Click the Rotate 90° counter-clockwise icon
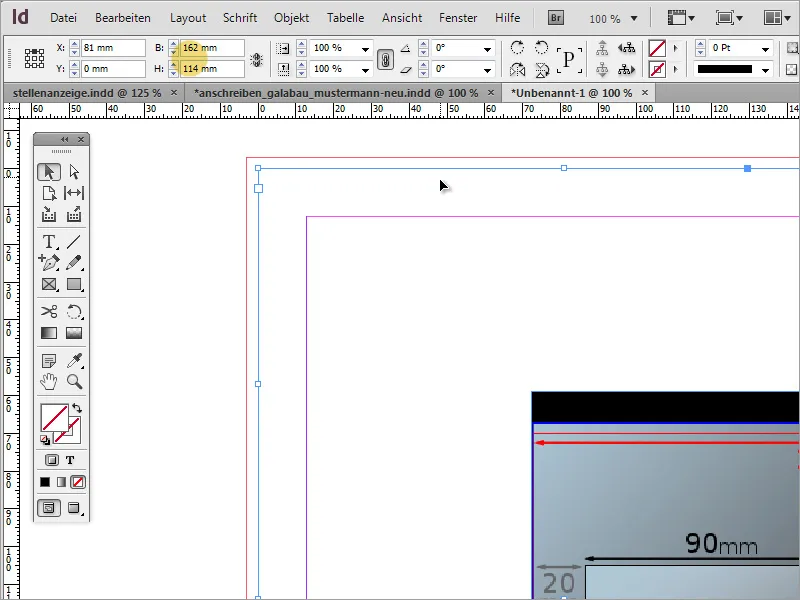 pyautogui.click(x=541, y=48)
